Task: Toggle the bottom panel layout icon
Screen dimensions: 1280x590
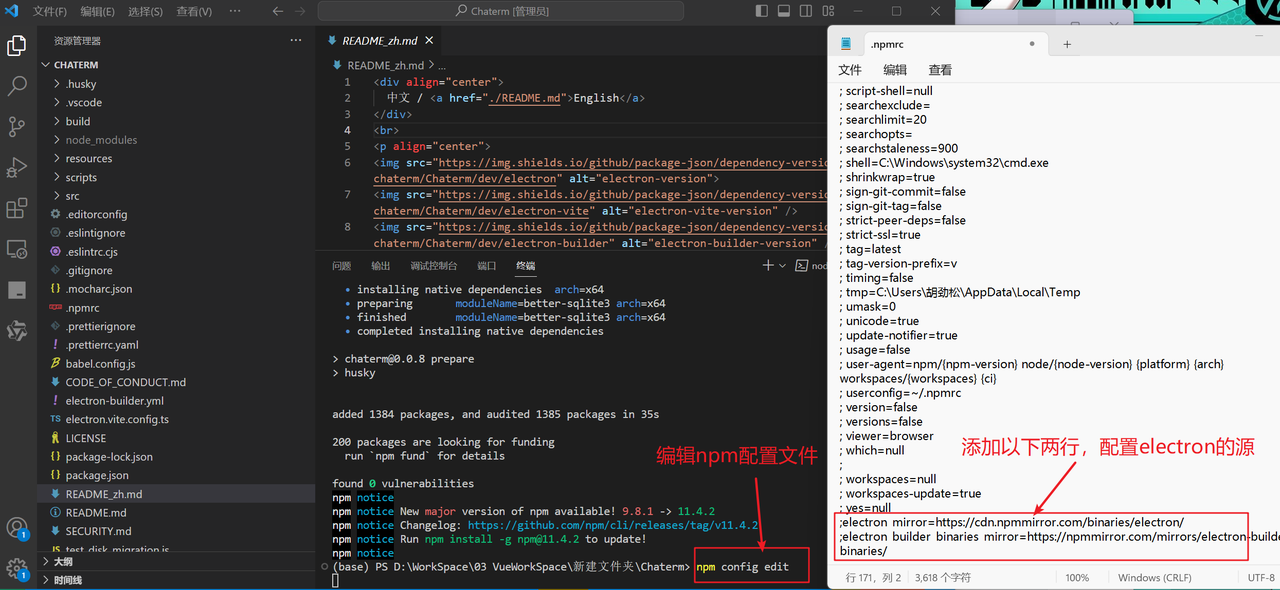Action: [x=784, y=11]
